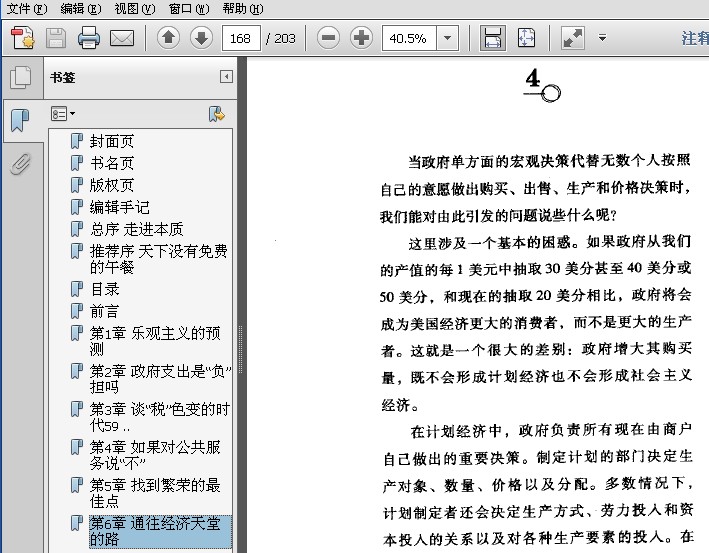Open the 帮助(H) menu
The width and height of the screenshot is (709, 553).
pyautogui.click(x=242, y=8)
